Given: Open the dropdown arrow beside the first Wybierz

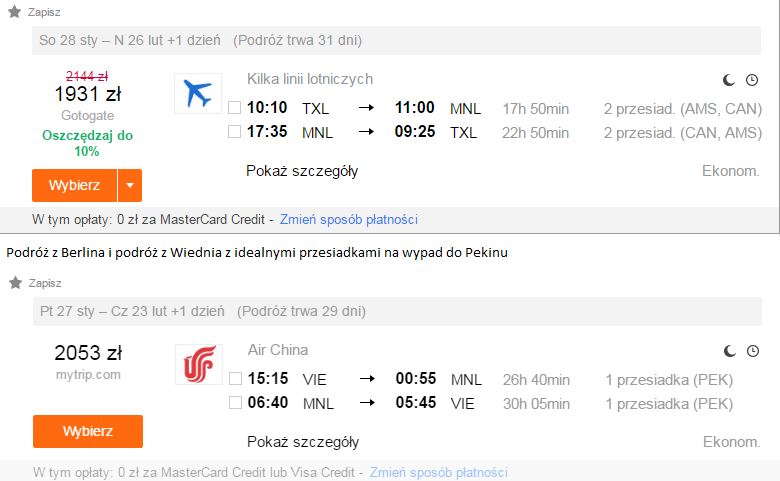Looking at the screenshot, I should (130, 185).
